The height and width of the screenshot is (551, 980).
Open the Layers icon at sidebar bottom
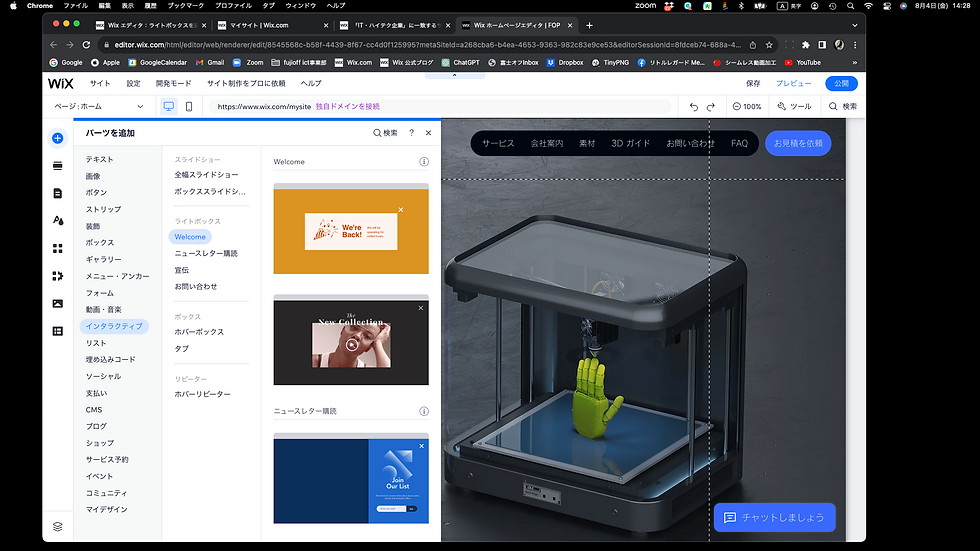point(58,527)
